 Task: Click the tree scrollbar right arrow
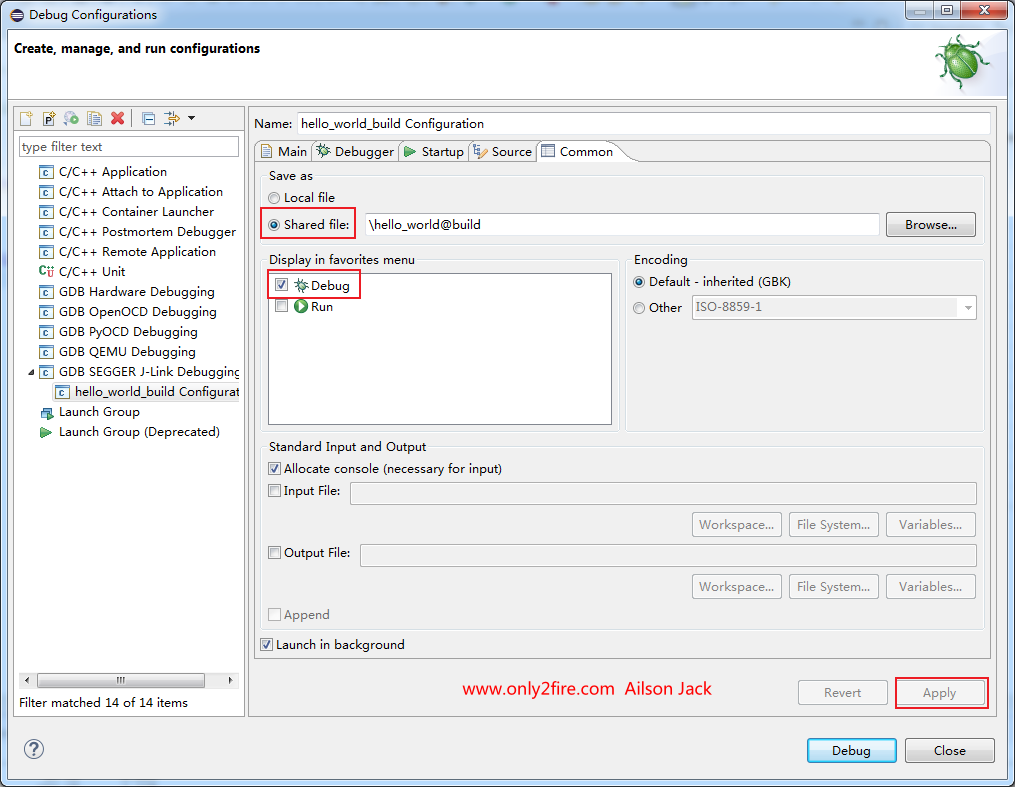point(230,680)
